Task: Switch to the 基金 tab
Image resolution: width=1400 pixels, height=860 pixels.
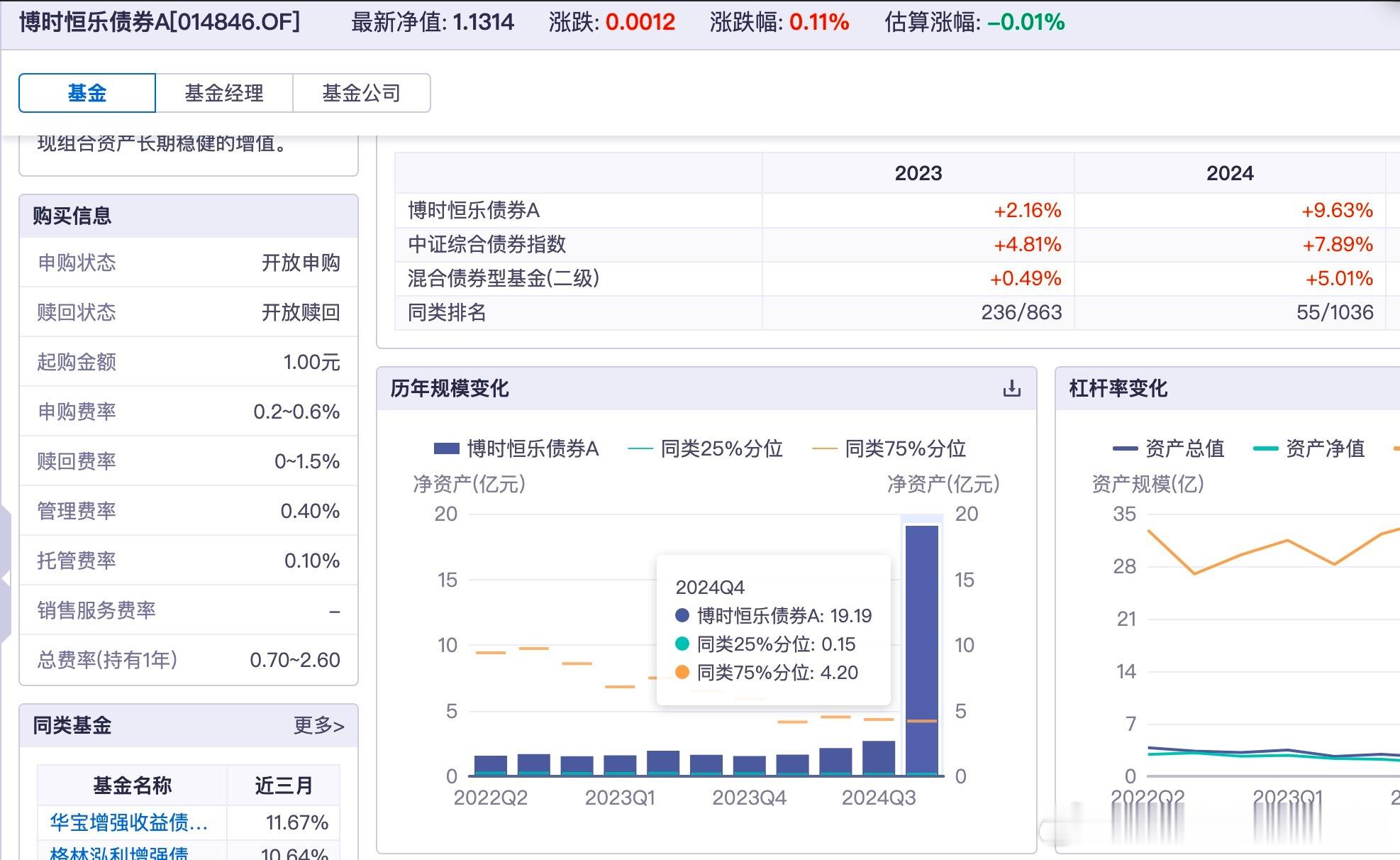Action: 87,93
